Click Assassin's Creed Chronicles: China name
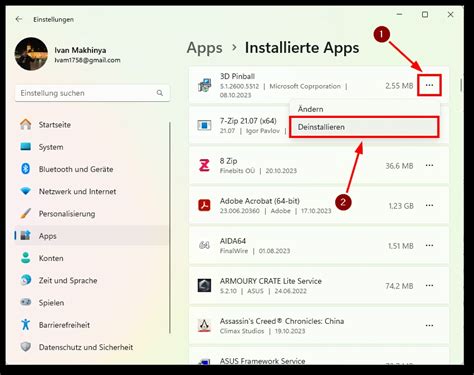 pyautogui.click(x=282, y=321)
